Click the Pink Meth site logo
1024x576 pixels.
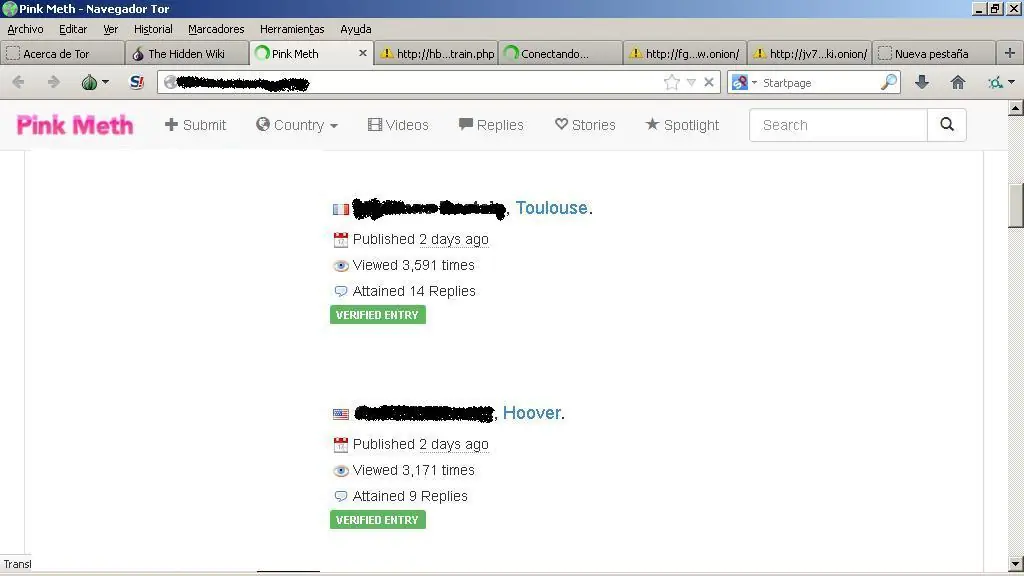click(x=74, y=125)
